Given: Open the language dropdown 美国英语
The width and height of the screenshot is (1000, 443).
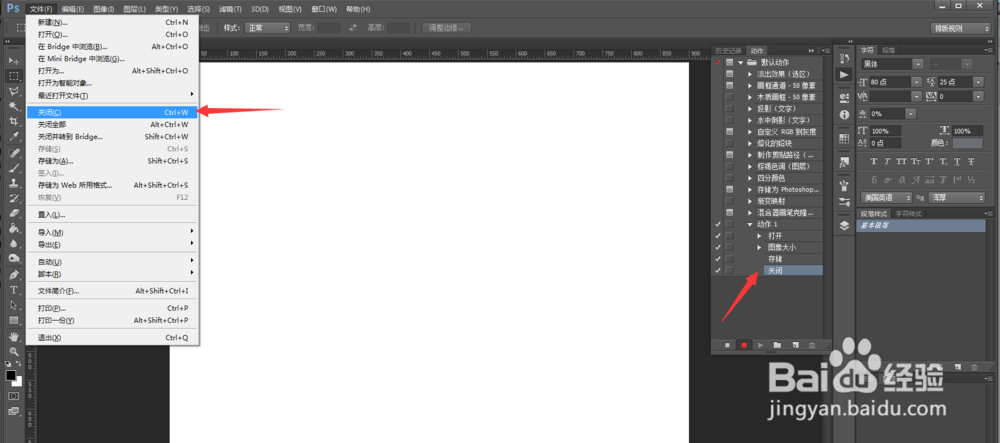Looking at the screenshot, I should pos(888,198).
